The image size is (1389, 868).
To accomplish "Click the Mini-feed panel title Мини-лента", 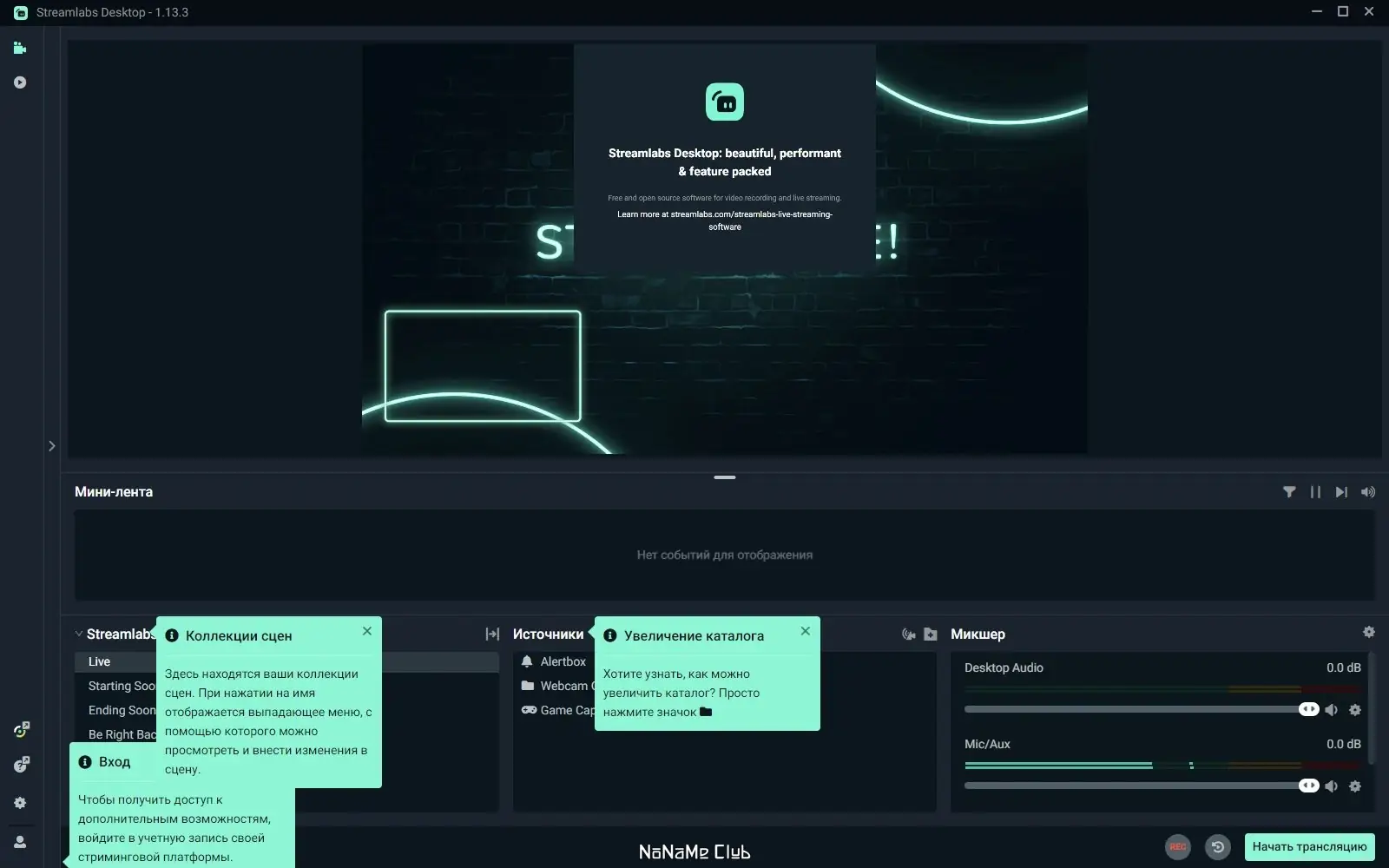I will [x=114, y=492].
